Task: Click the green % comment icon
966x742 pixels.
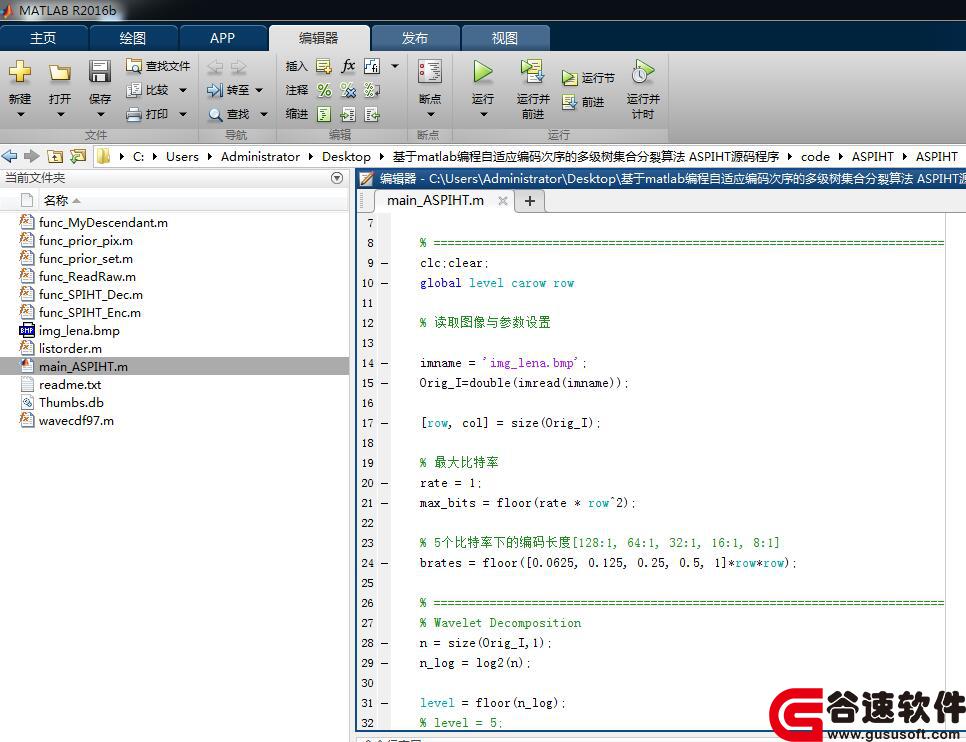Action: pos(324,91)
